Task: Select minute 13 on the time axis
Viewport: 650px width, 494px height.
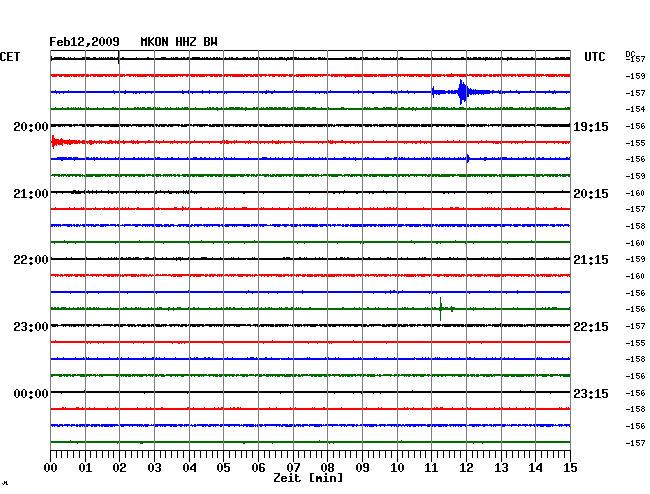Action: coord(501,467)
